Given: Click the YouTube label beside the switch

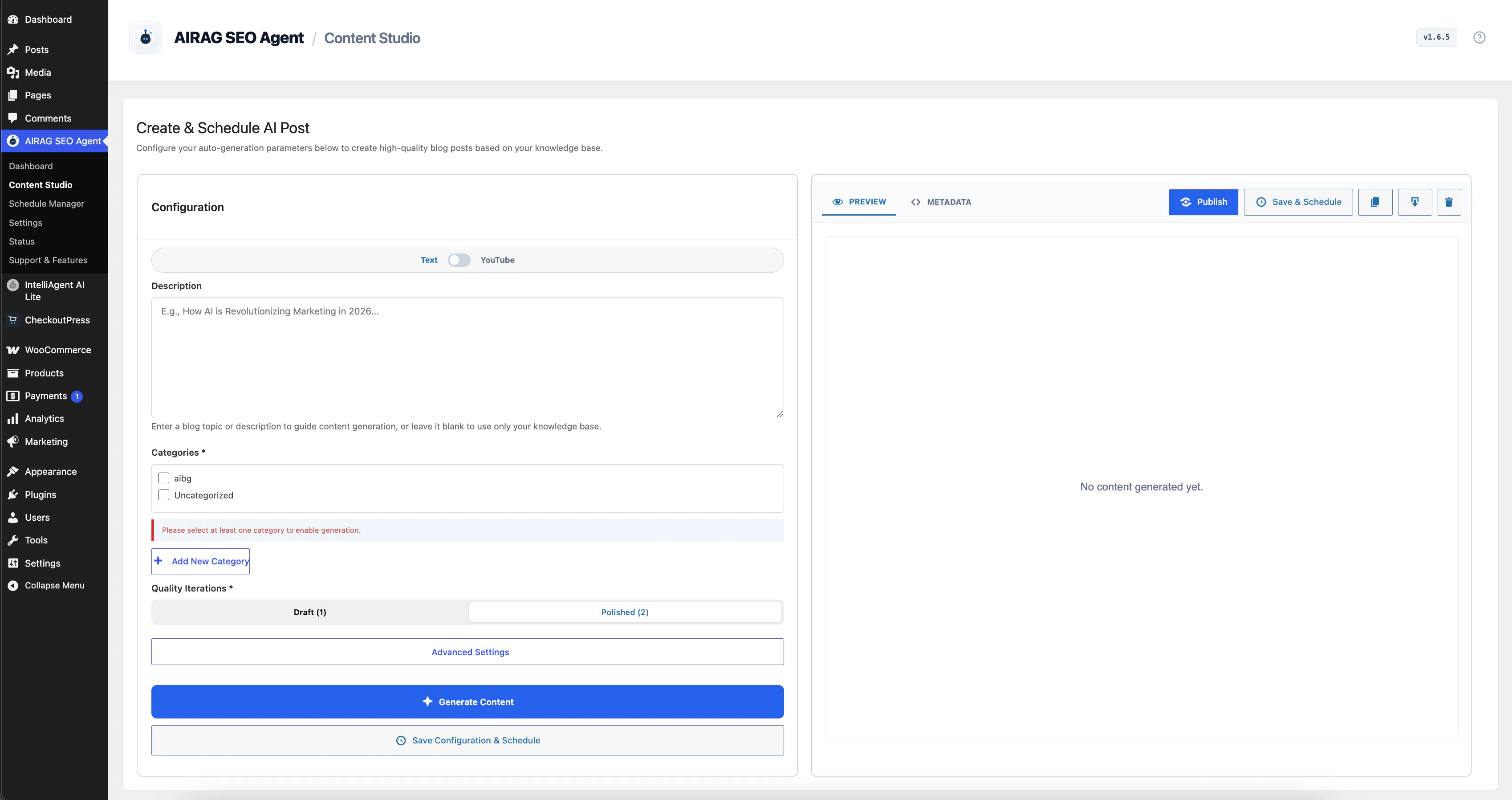Looking at the screenshot, I should coord(498,260).
